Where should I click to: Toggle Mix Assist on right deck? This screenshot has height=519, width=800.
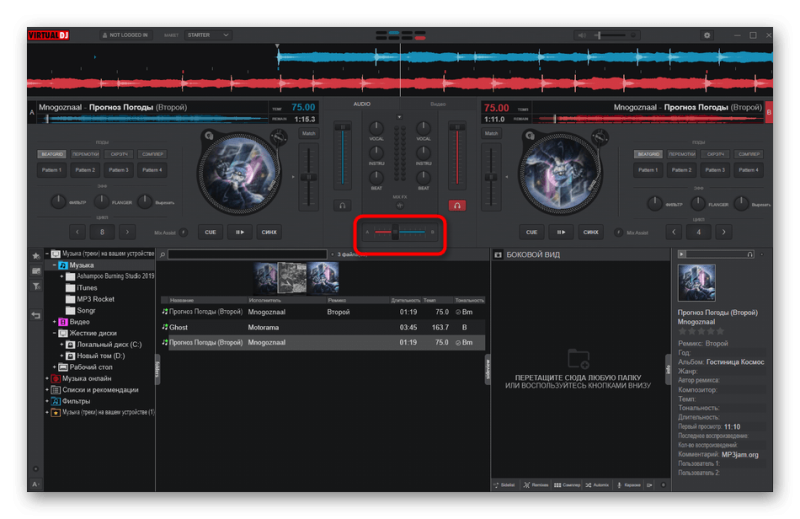[x=618, y=233]
